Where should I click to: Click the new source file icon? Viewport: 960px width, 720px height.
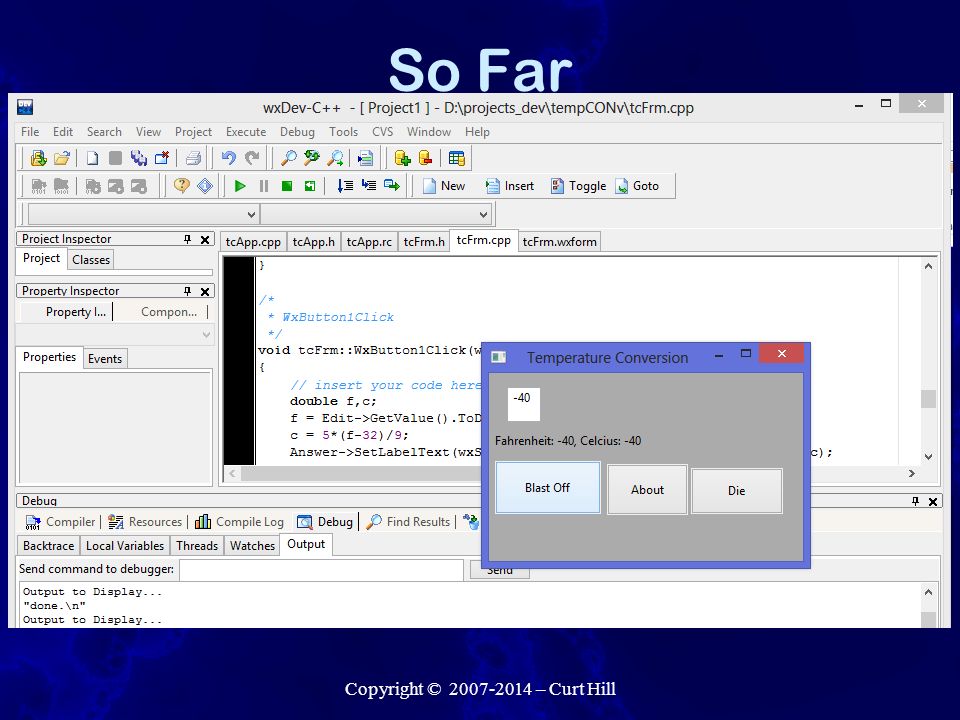(92, 159)
